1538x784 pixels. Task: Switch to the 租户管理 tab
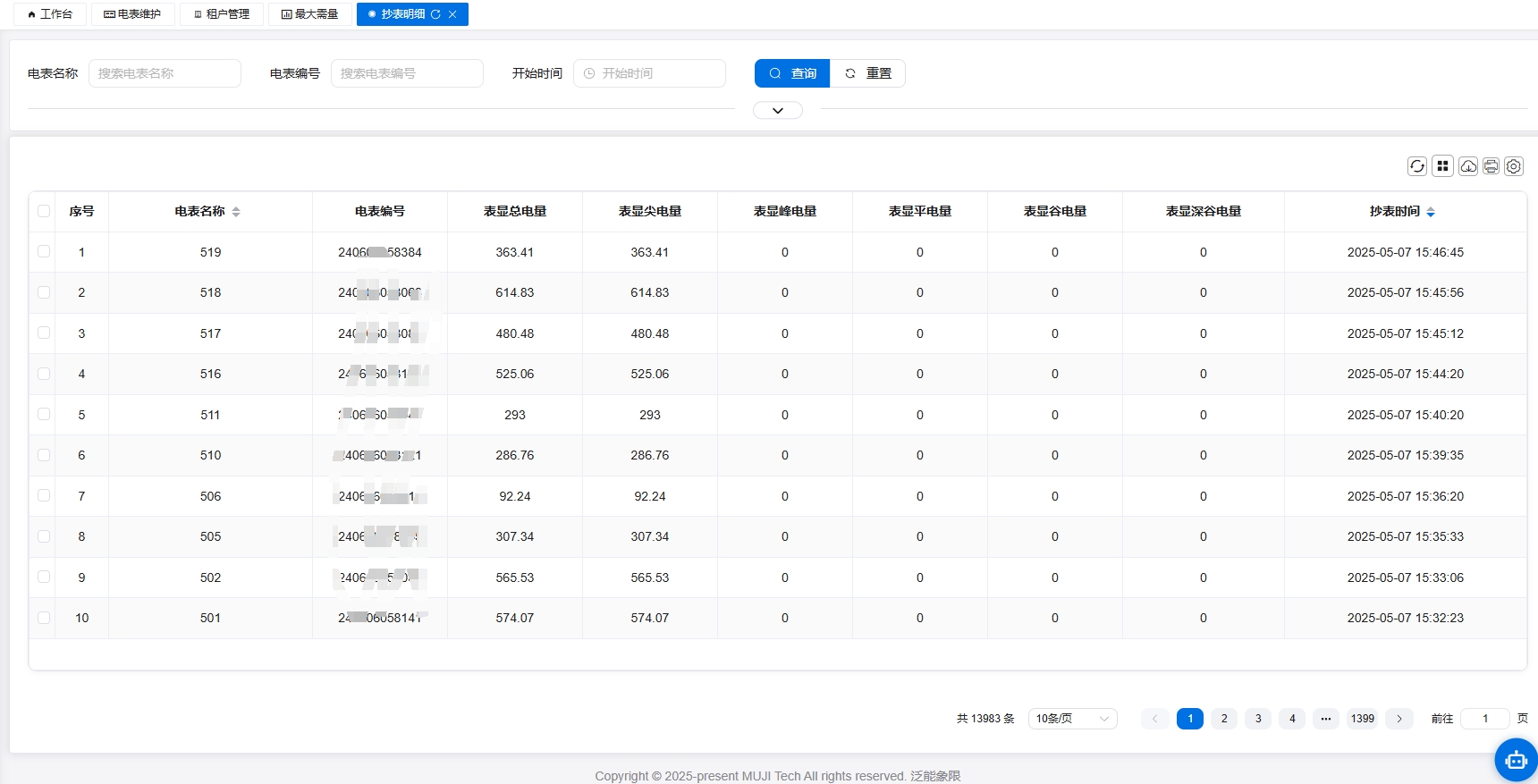coord(222,14)
